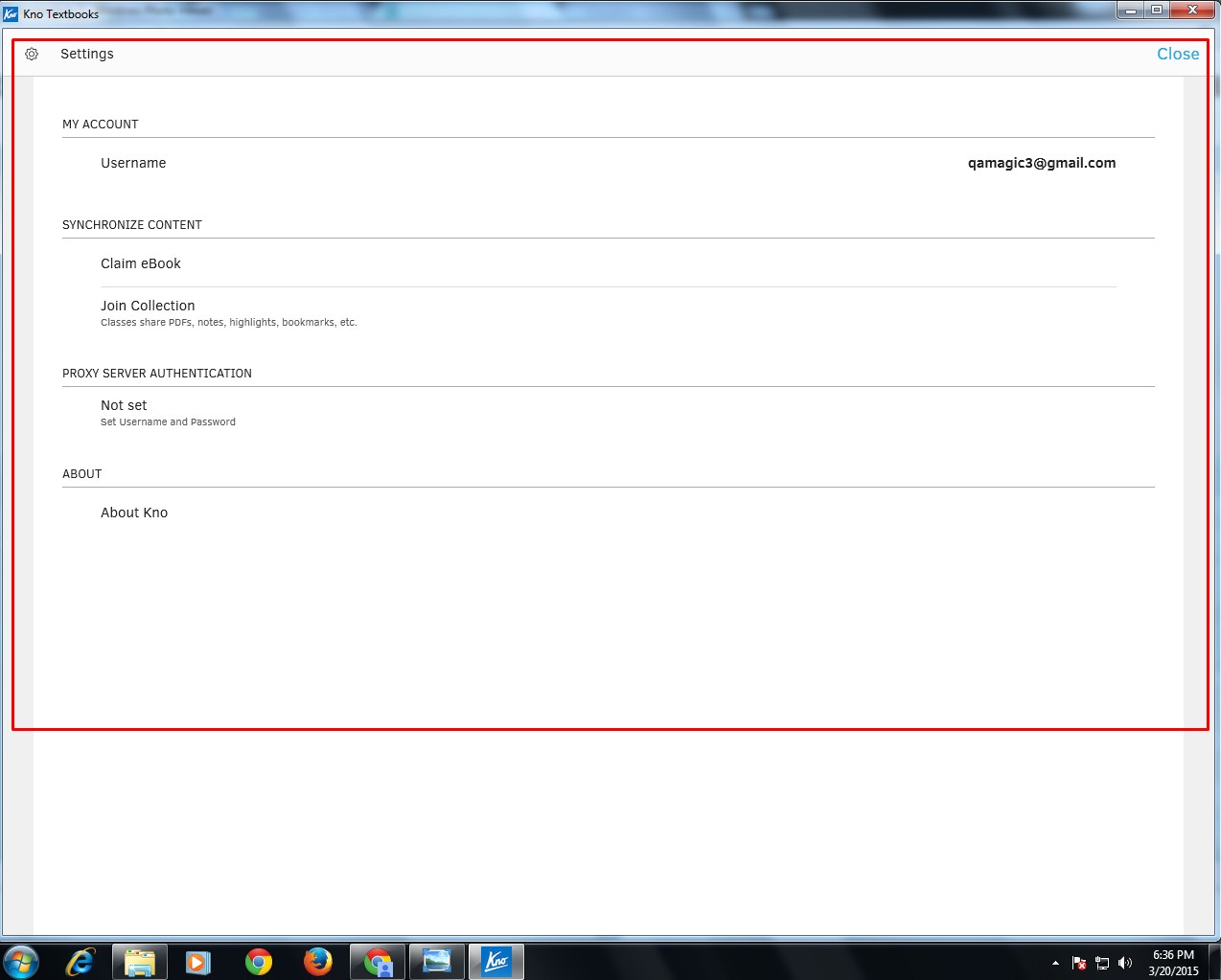This screenshot has width=1221, height=980.
Task: Minimize the Kno Textbooks window
Action: [1132, 11]
